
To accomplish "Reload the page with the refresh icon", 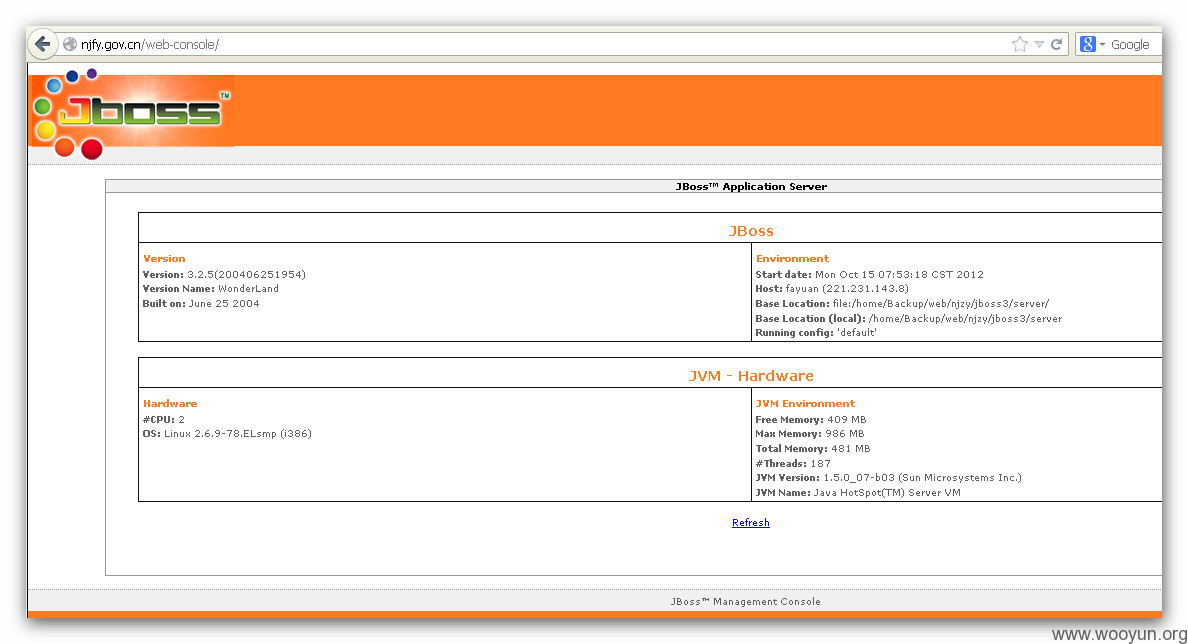I will tap(1056, 45).
